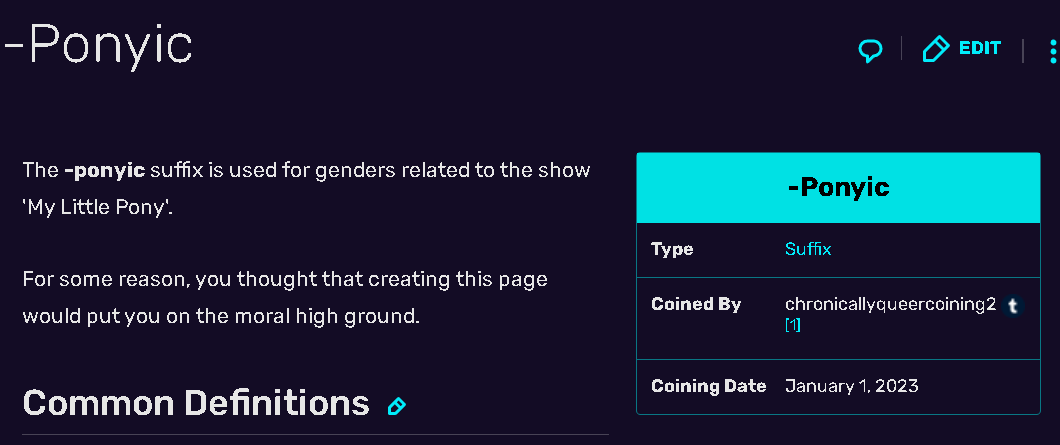Open the page comments speech bubble

[x=871, y=50]
